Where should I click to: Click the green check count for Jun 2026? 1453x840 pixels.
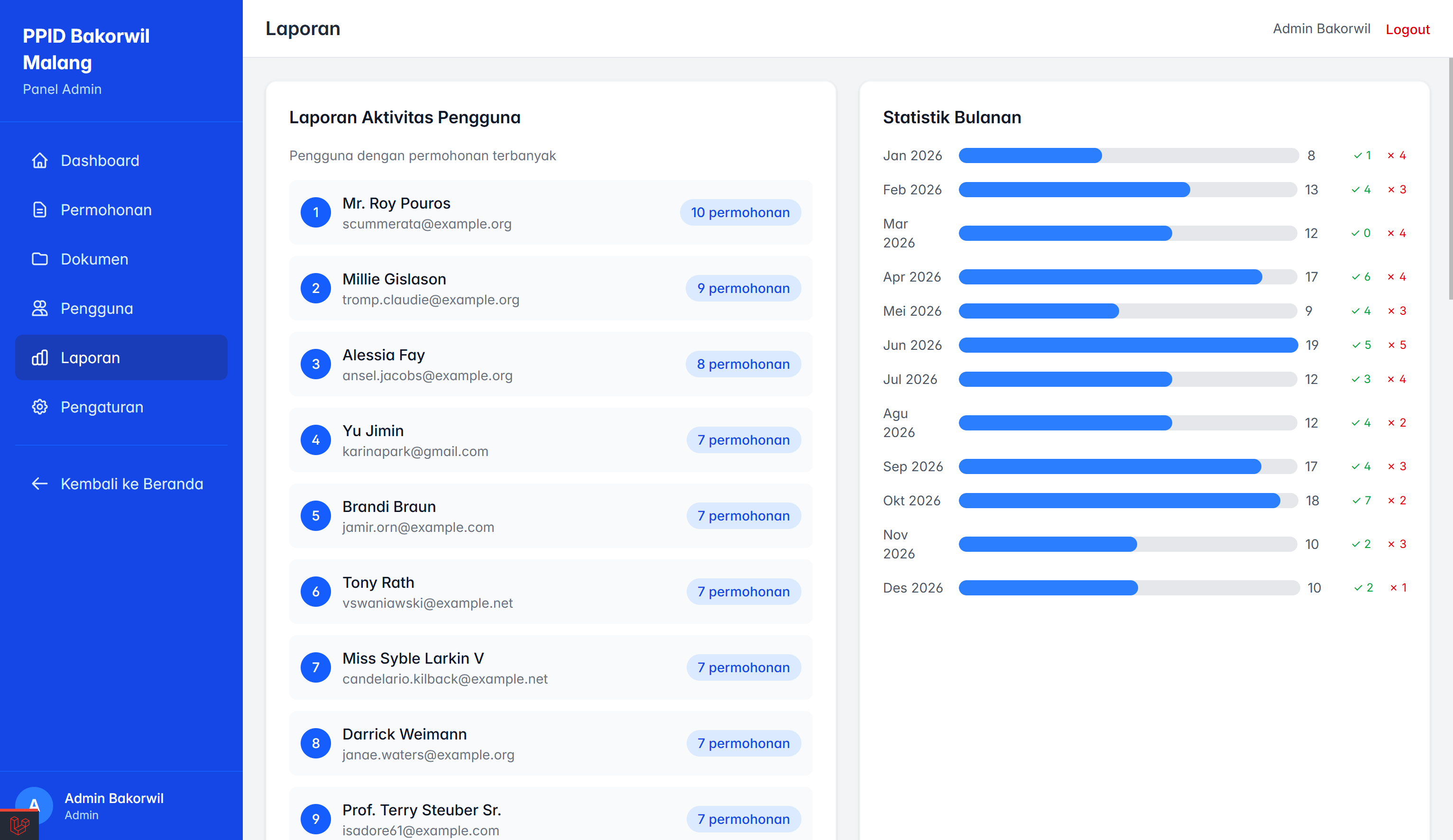pyautogui.click(x=1361, y=345)
